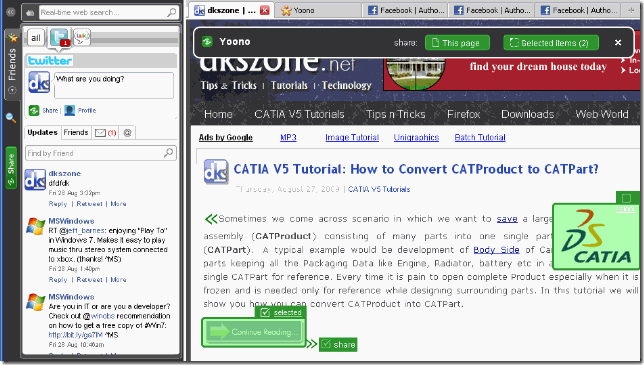Toggle selection checkbox on CATIA logo image

(627, 198)
